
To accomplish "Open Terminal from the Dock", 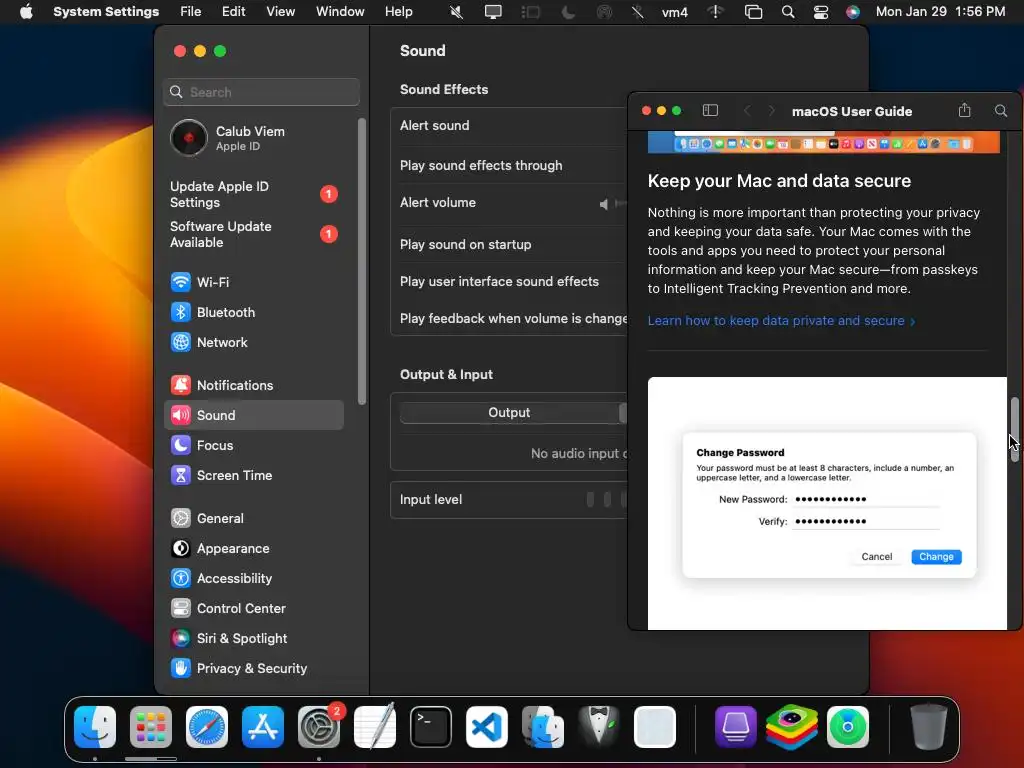I will tap(431, 727).
